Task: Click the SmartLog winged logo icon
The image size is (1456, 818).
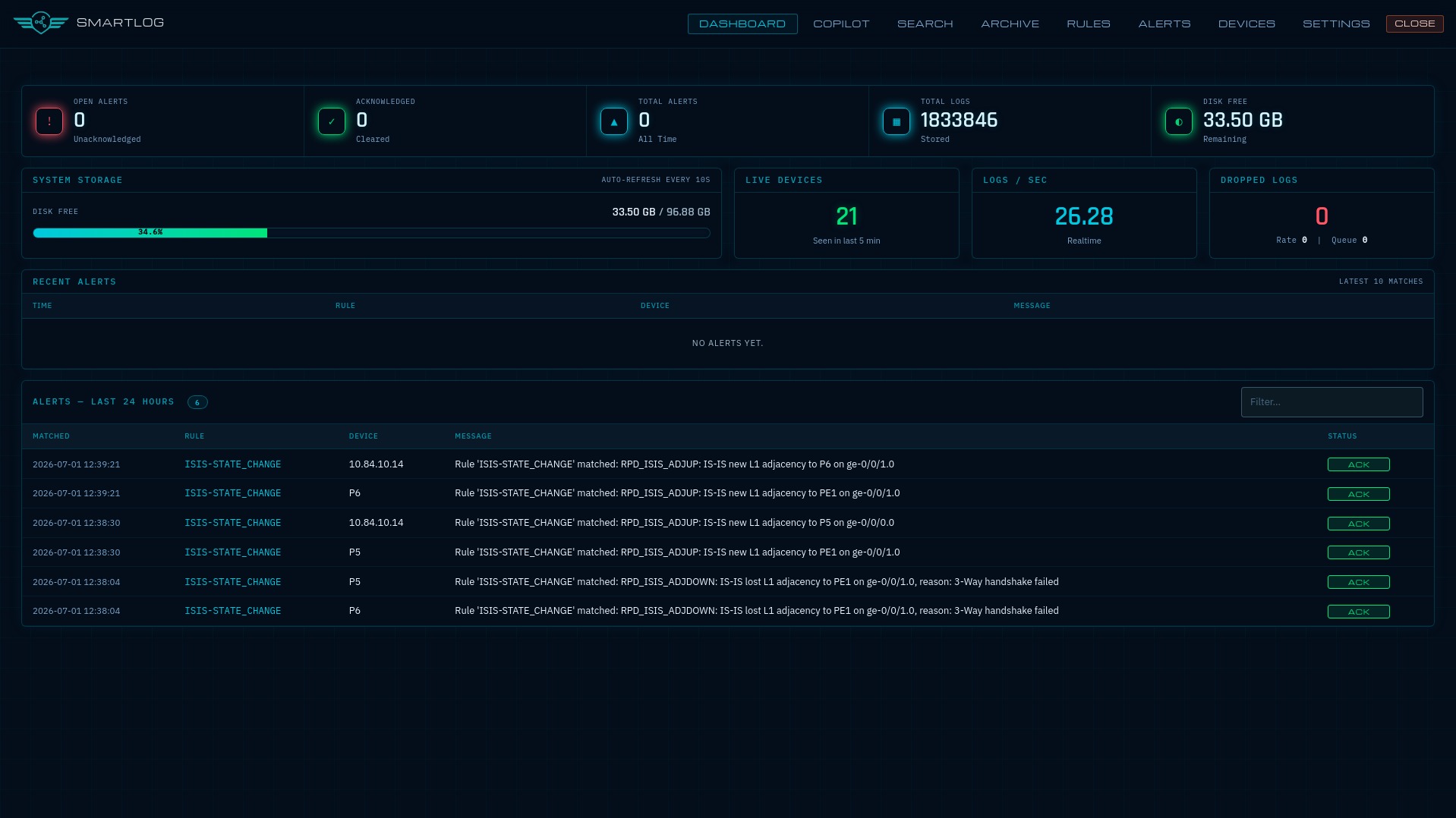Action: (x=41, y=23)
